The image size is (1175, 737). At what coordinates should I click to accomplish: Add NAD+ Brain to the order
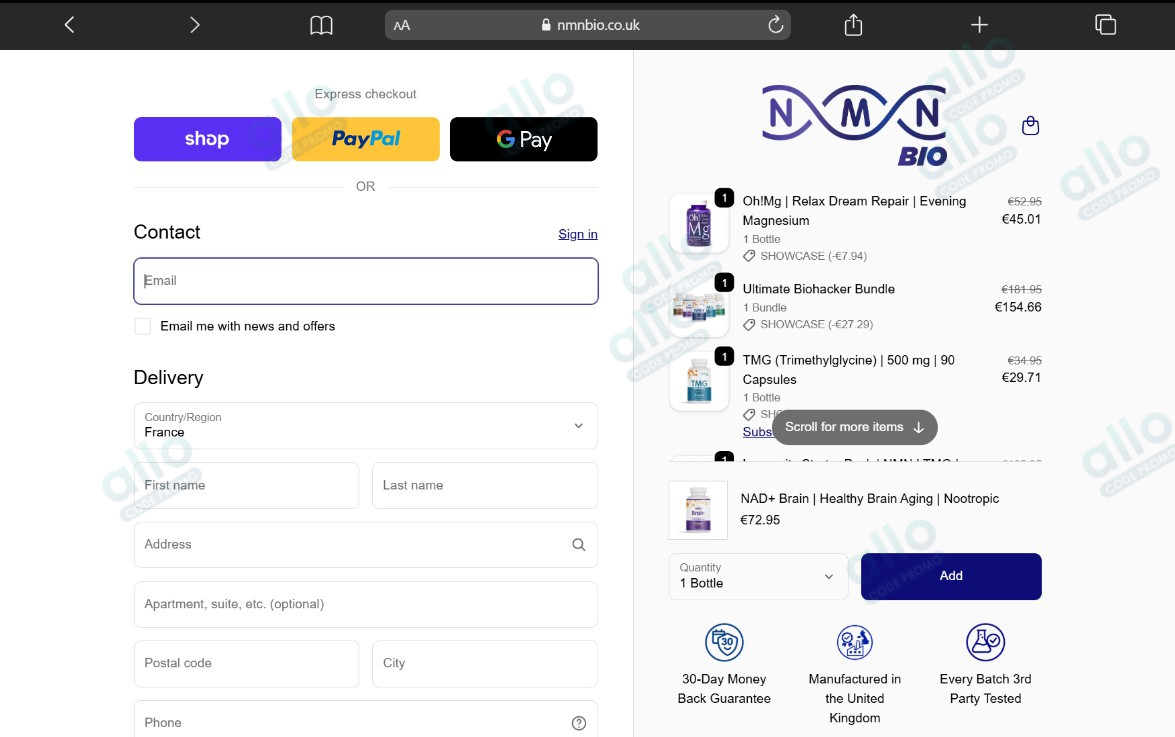point(950,576)
